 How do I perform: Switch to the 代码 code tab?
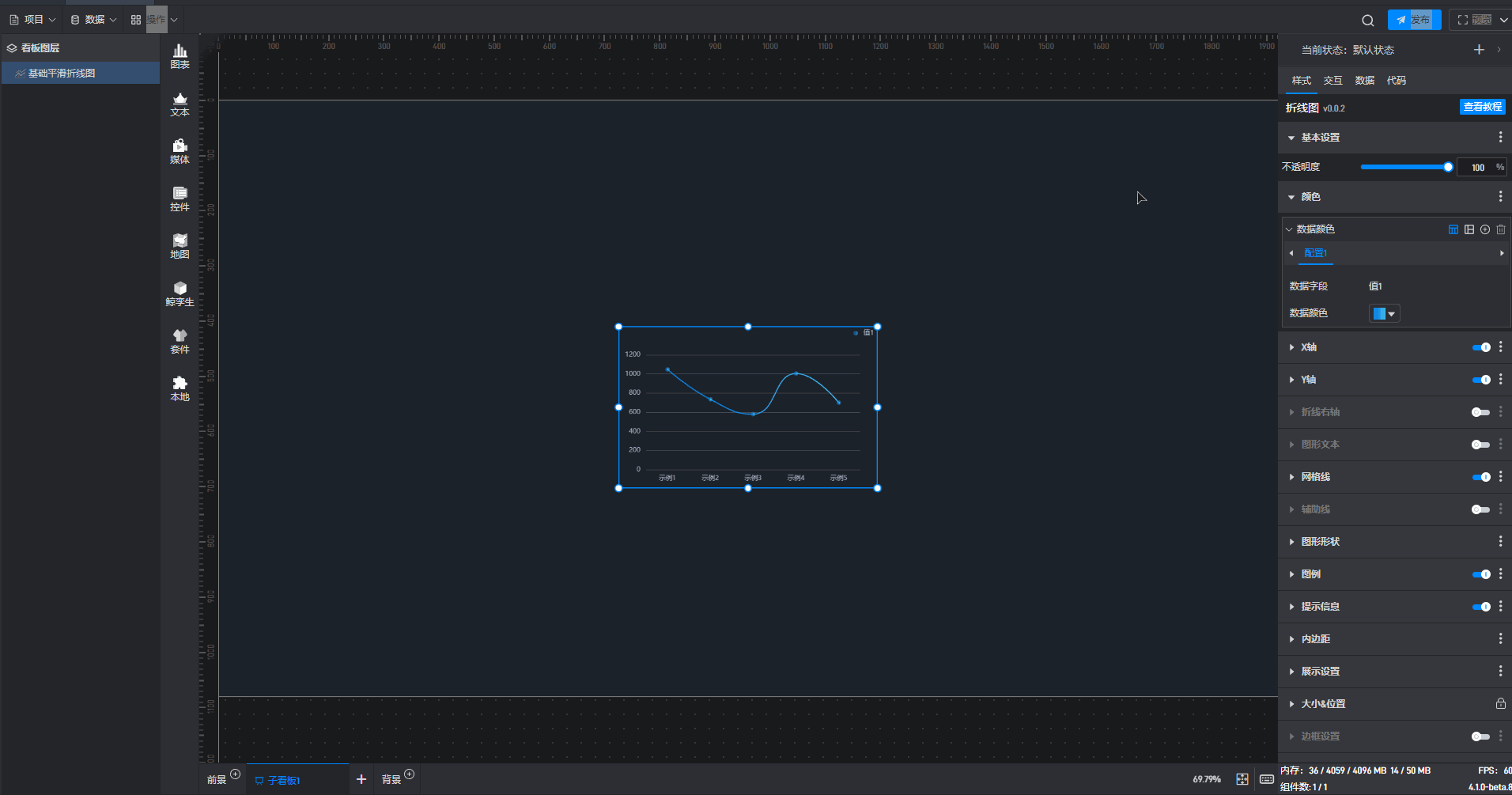click(1397, 81)
